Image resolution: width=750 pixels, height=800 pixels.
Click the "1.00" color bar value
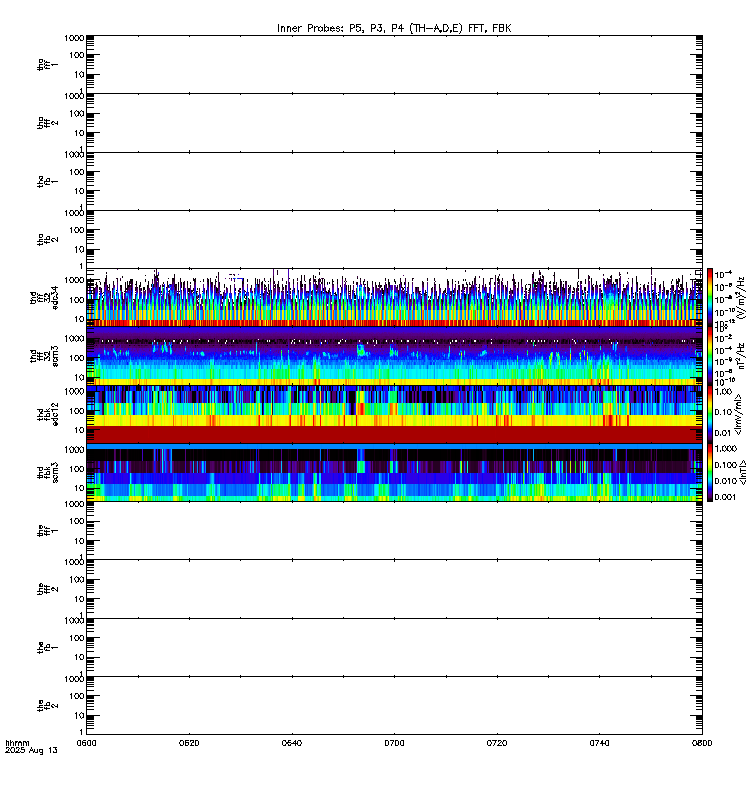[723, 392]
